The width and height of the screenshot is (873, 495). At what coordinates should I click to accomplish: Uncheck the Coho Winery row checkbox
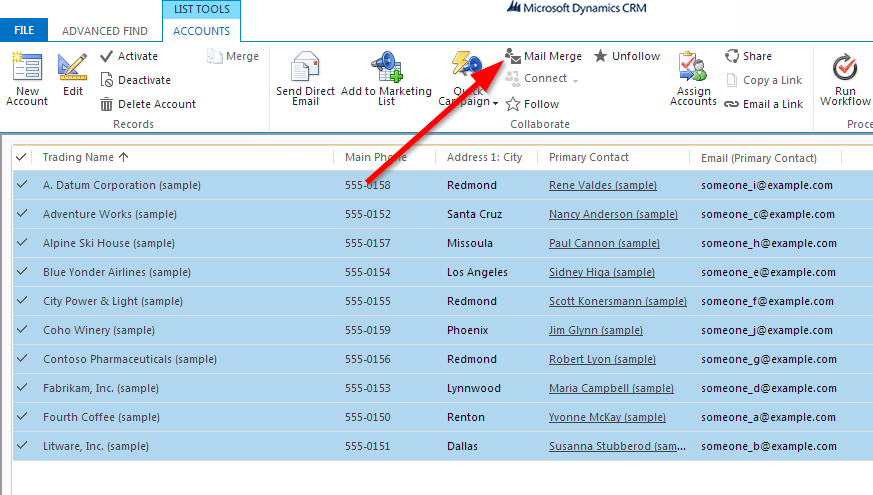click(x=22, y=329)
